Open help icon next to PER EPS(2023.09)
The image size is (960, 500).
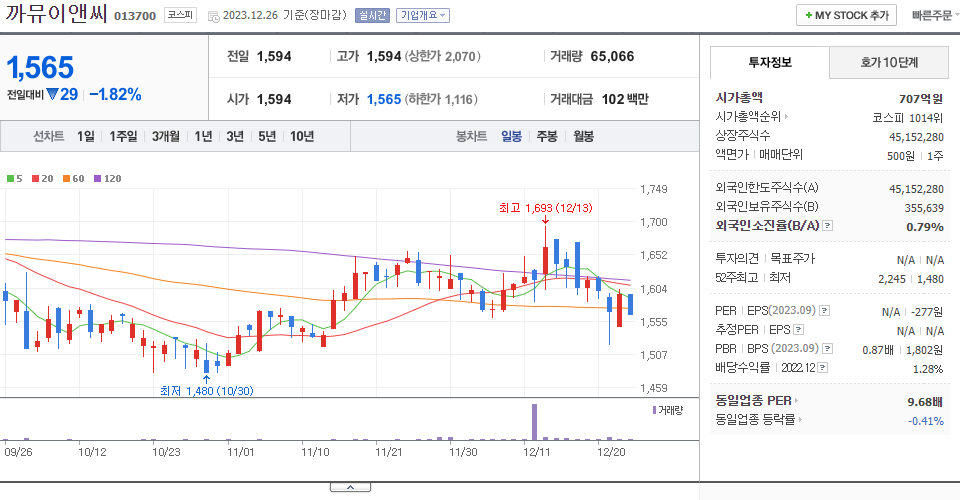(x=824, y=311)
